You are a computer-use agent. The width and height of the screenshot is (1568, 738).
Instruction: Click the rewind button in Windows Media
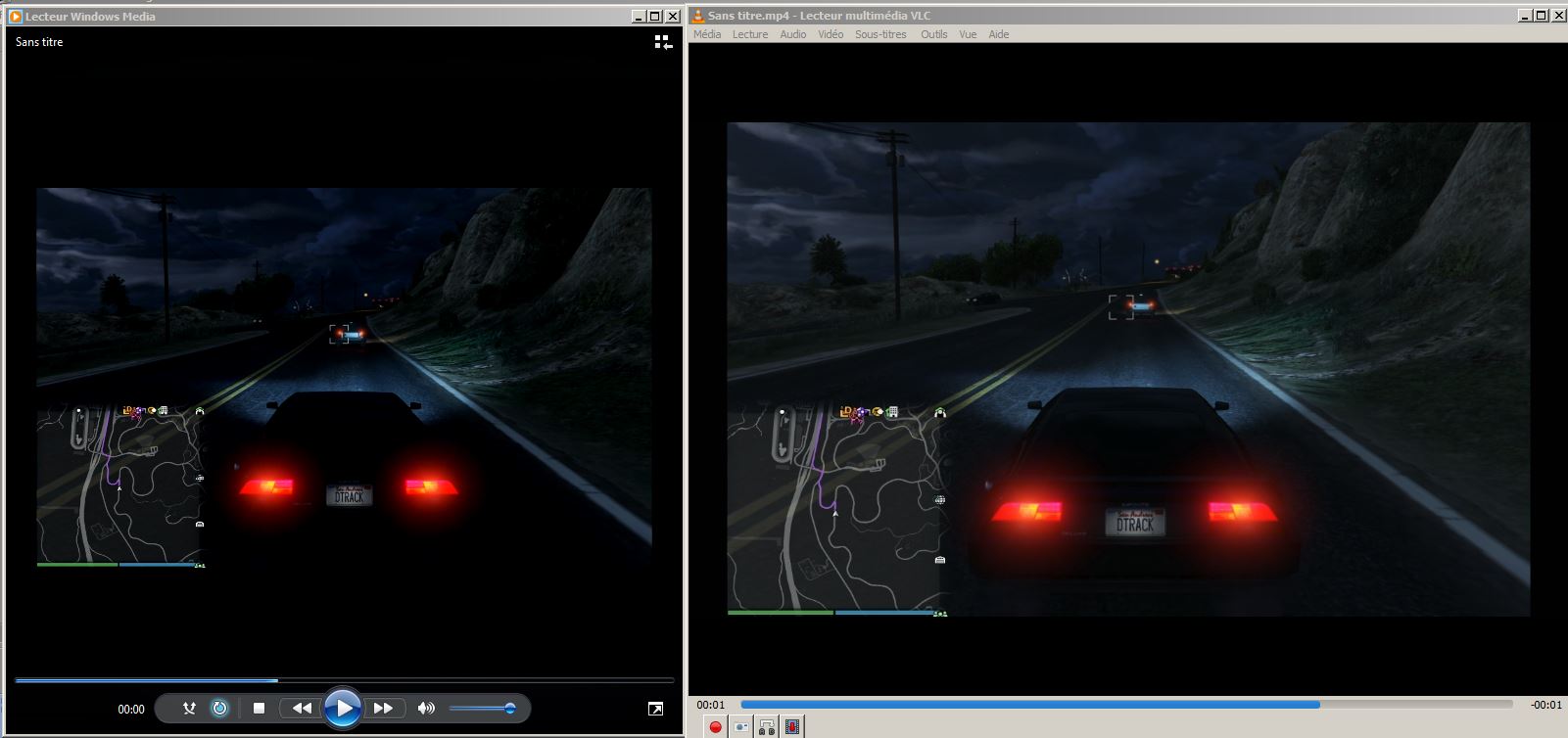click(x=302, y=708)
